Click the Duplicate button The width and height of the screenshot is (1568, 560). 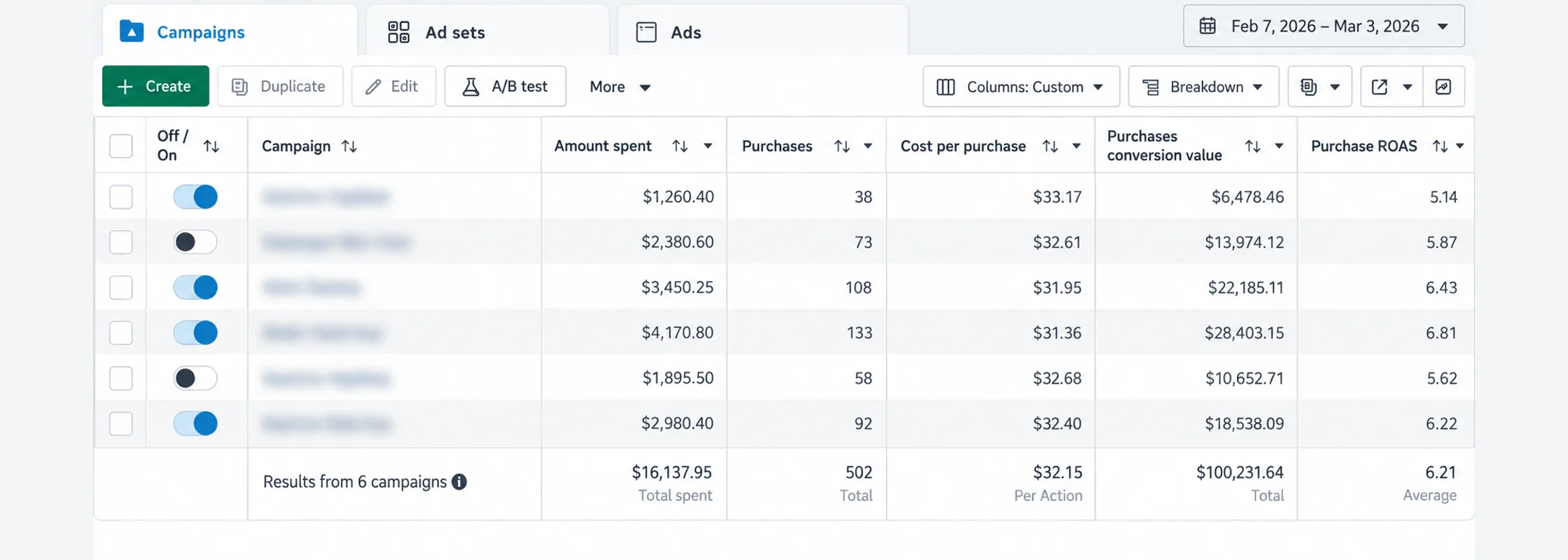(280, 86)
